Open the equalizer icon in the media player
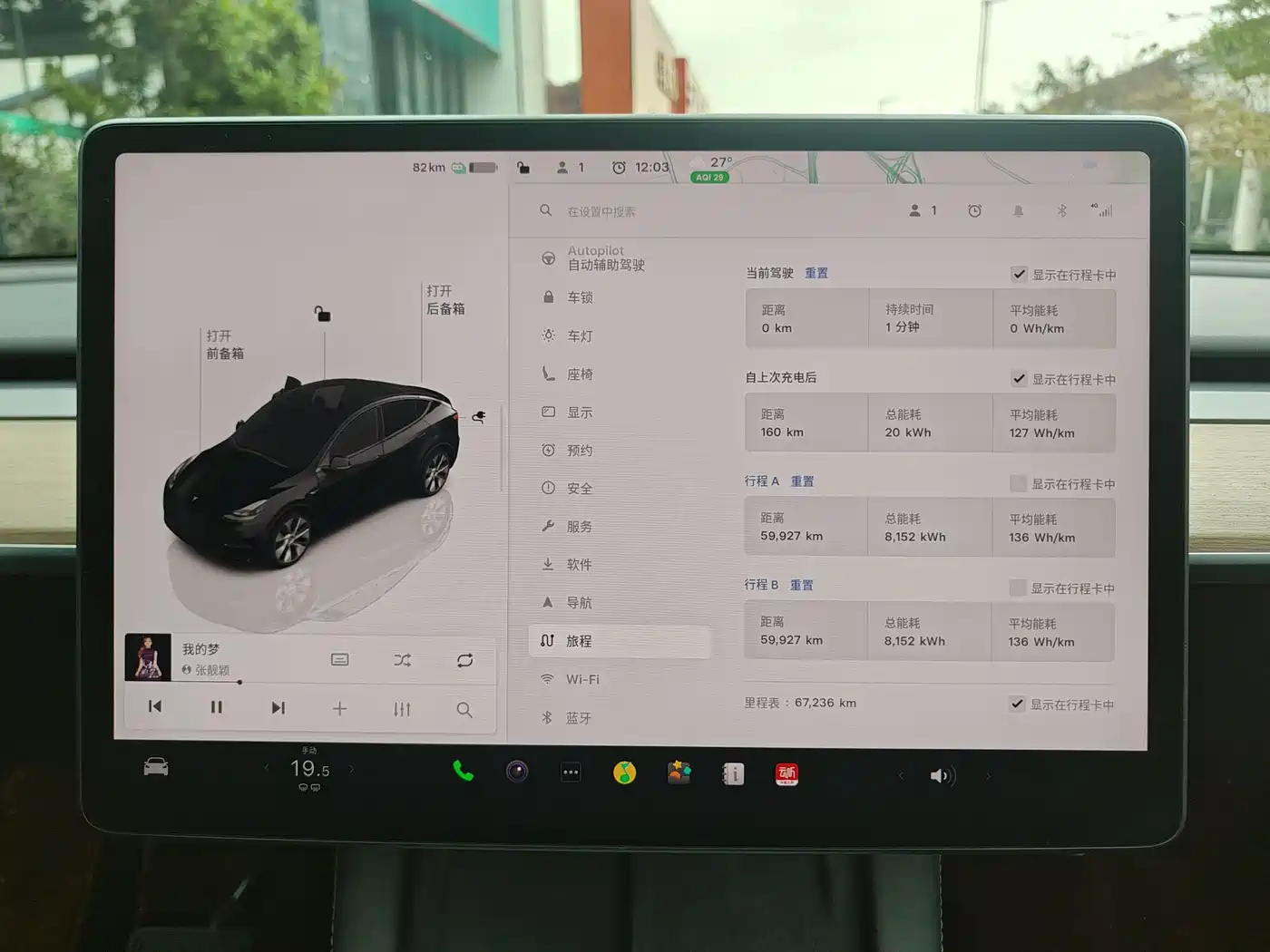1270x952 pixels. 402,709
